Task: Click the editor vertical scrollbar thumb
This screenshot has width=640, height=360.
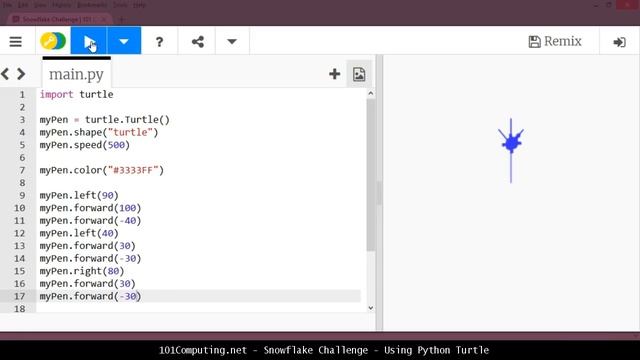Action: tap(371, 176)
